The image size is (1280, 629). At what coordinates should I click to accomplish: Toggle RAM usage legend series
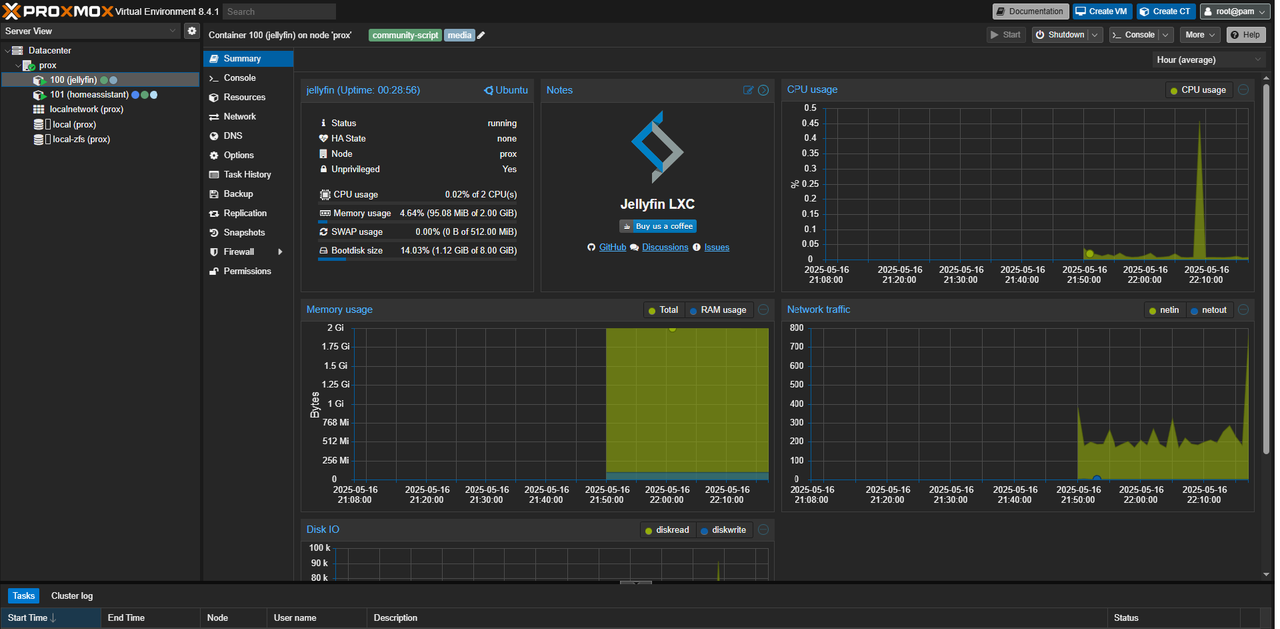(x=718, y=310)
